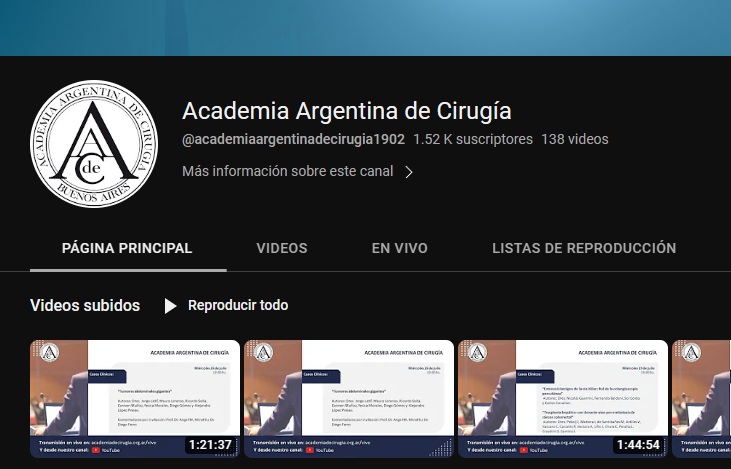Screen dimensions: 731x469
Task: Switch to the VIDEOS tab
Action: (282, 248)
